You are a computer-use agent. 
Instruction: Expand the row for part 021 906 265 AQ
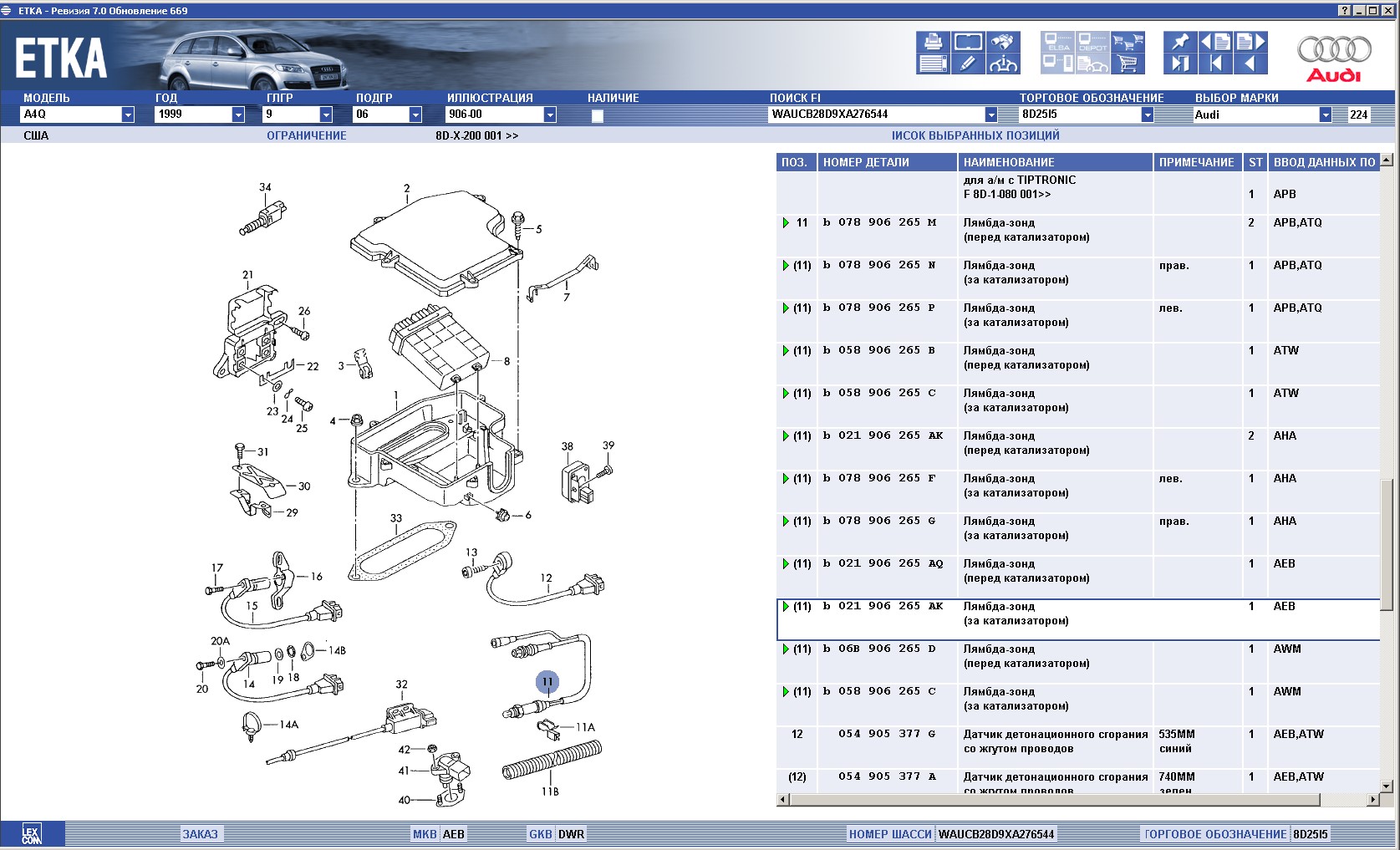(x=786, y=564)
